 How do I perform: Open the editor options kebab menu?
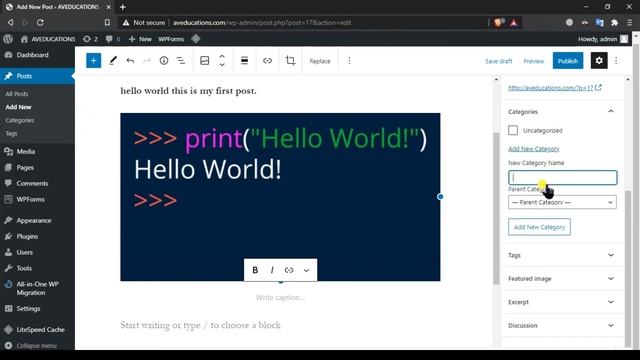616,61
